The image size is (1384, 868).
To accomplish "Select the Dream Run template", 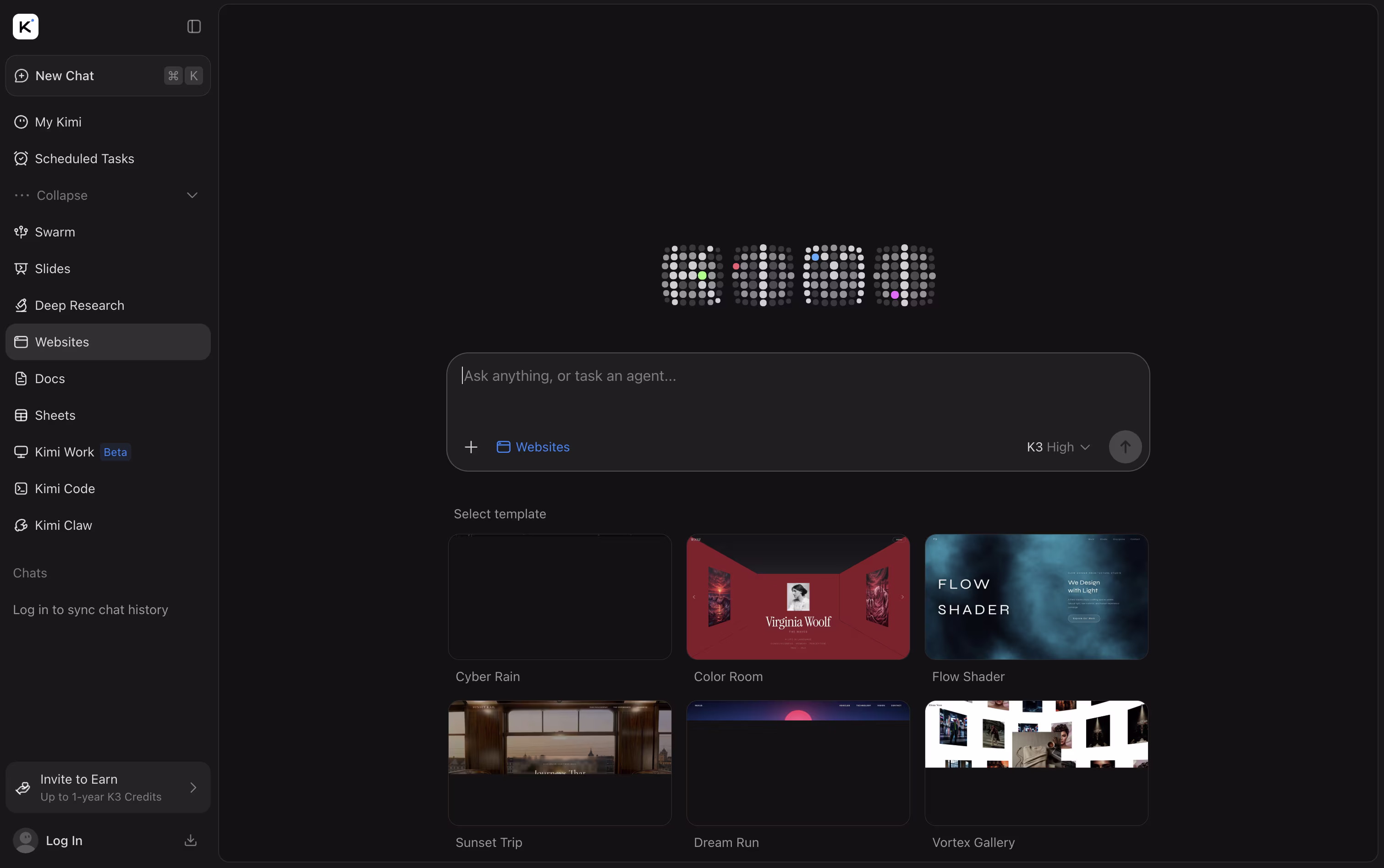I will tap(798, 763).
